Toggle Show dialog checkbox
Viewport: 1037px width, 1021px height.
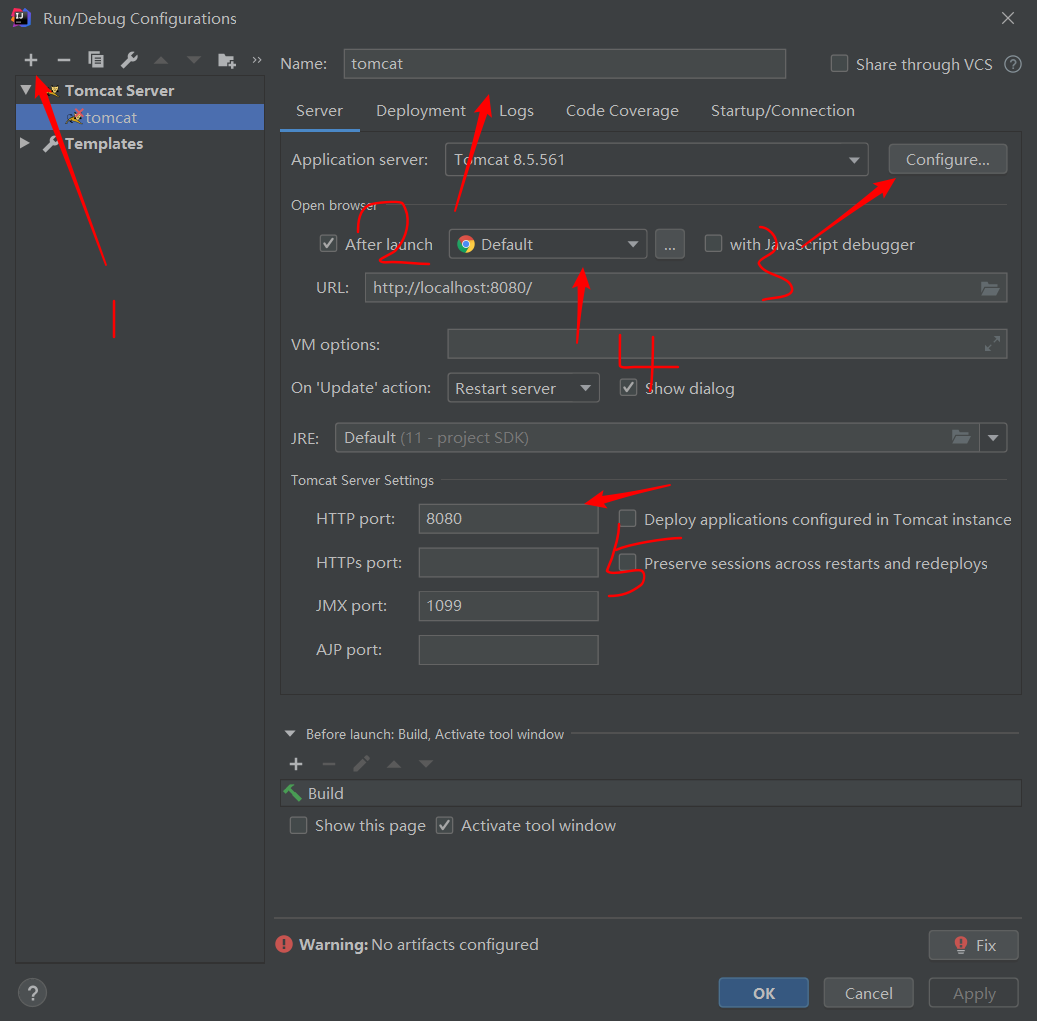click(628, 388)
